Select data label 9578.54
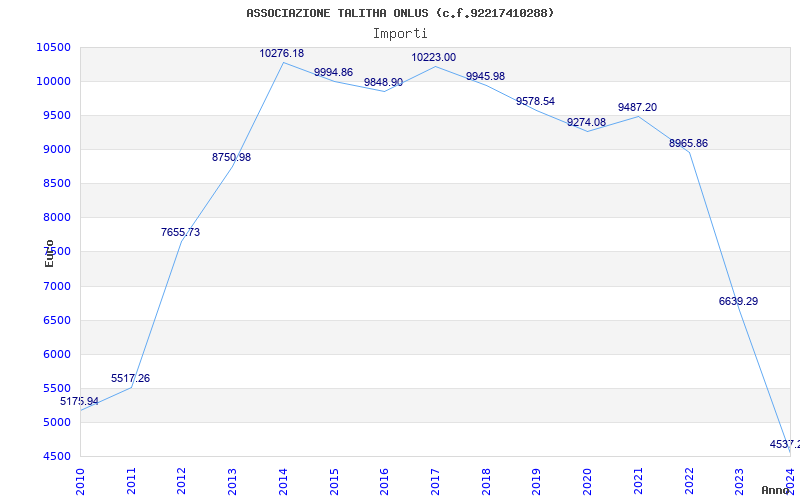This screenshot has width=800, height=500. [x=535, y=102]
